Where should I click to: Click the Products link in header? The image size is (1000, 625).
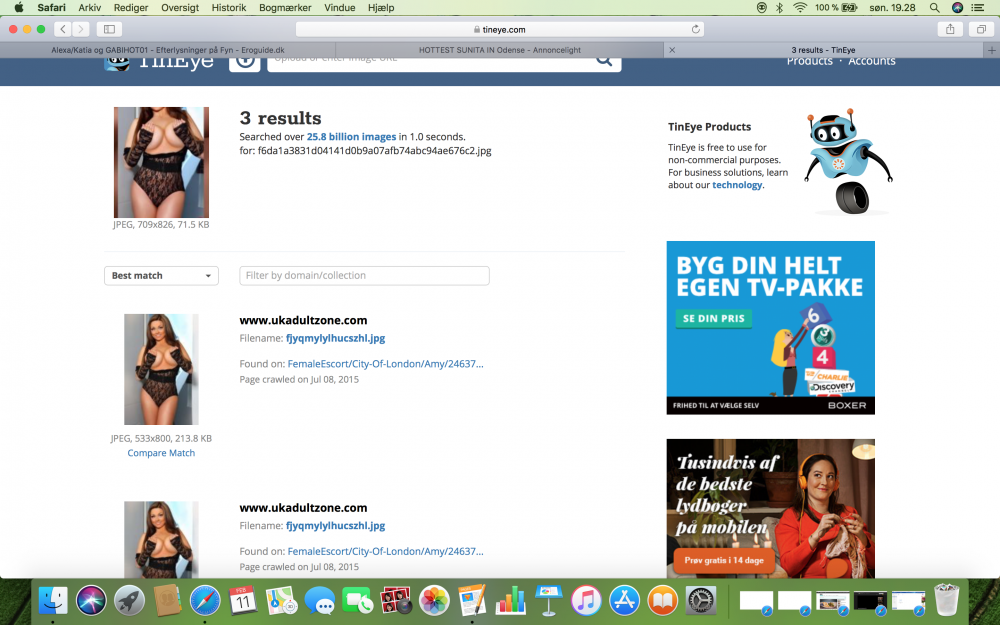click(809, 61)
